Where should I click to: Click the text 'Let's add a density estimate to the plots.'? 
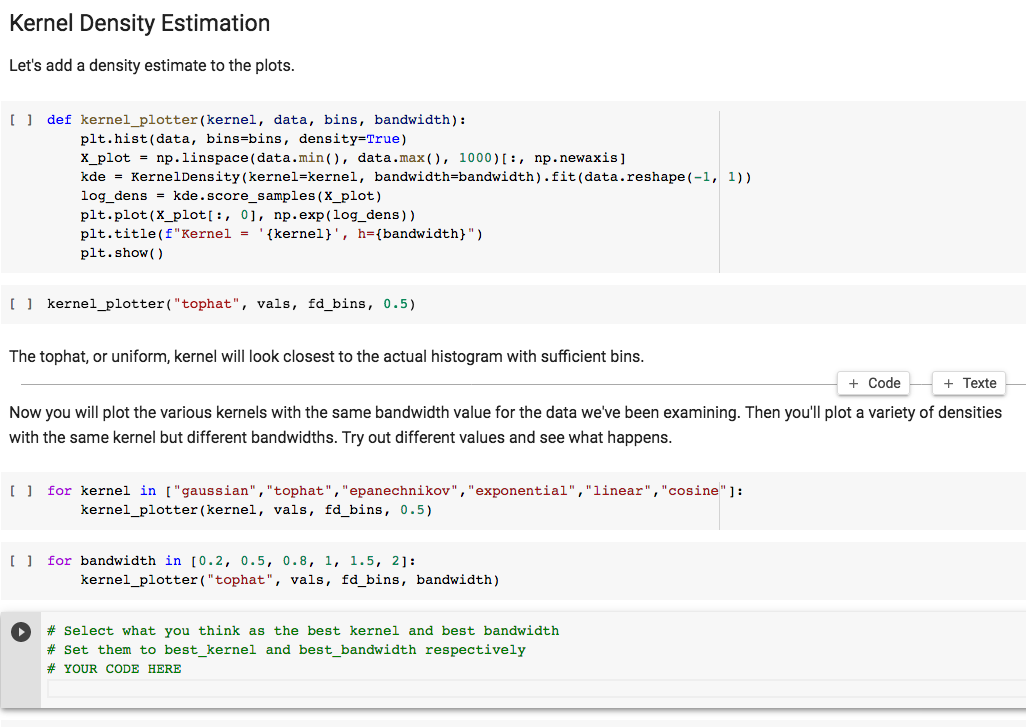(x=152, y=65)
